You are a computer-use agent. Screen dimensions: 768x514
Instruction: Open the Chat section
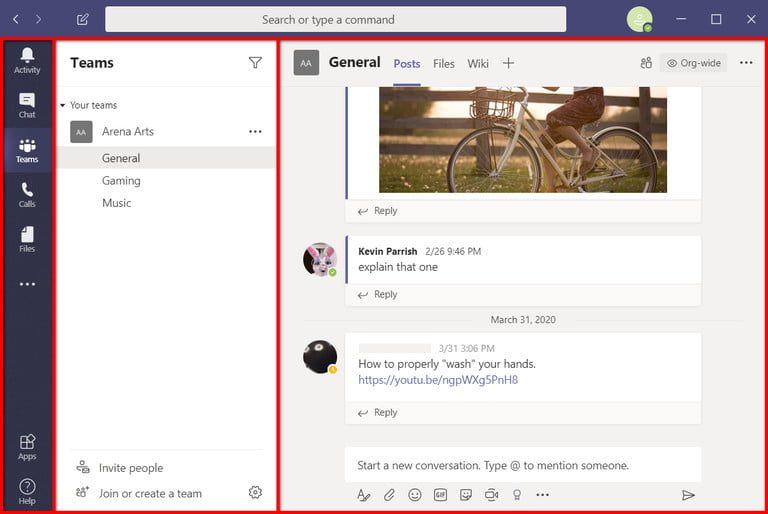click(x=27, y=105)
